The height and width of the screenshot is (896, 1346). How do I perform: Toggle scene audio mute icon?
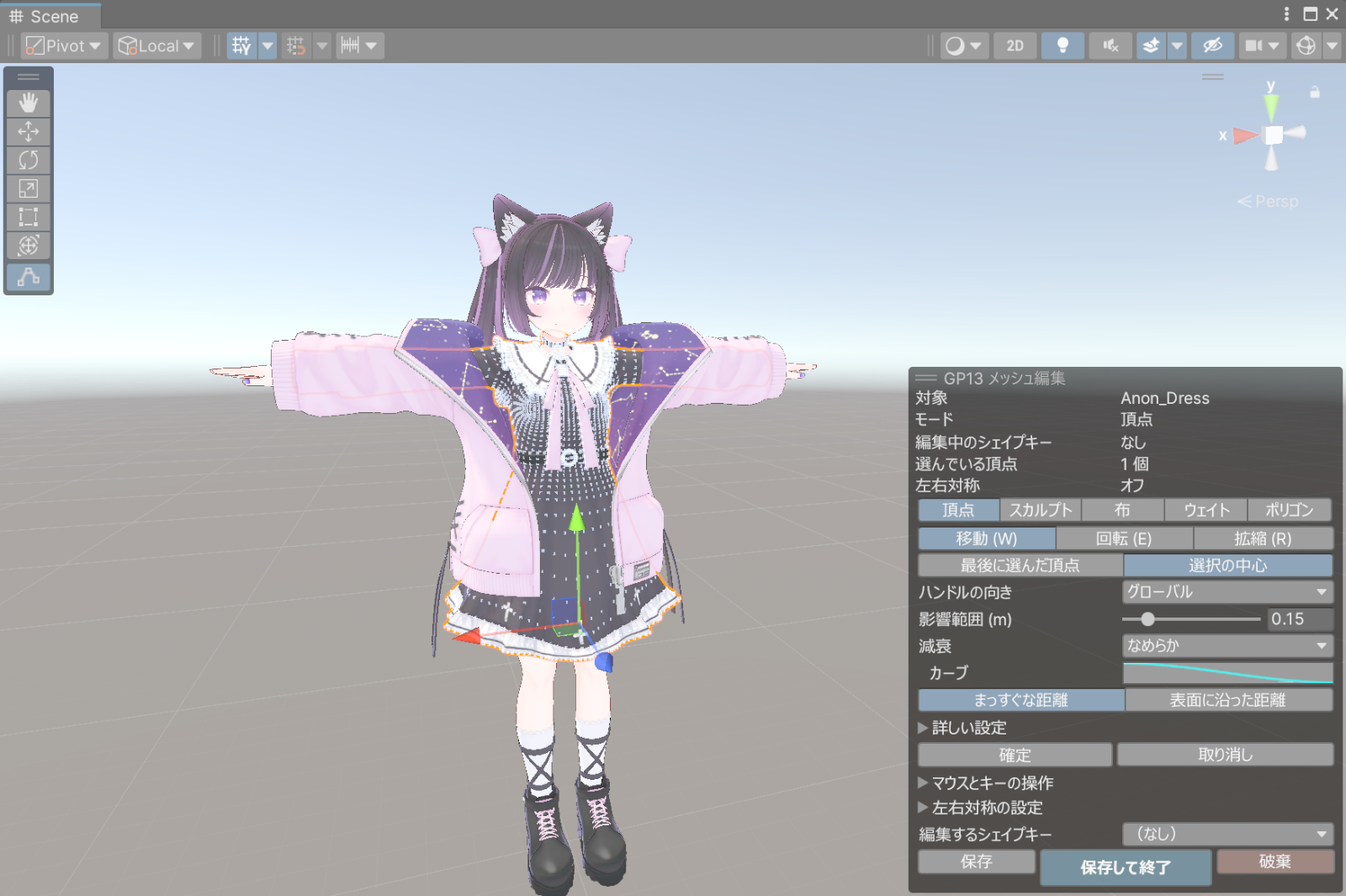tap(1110, 45)
